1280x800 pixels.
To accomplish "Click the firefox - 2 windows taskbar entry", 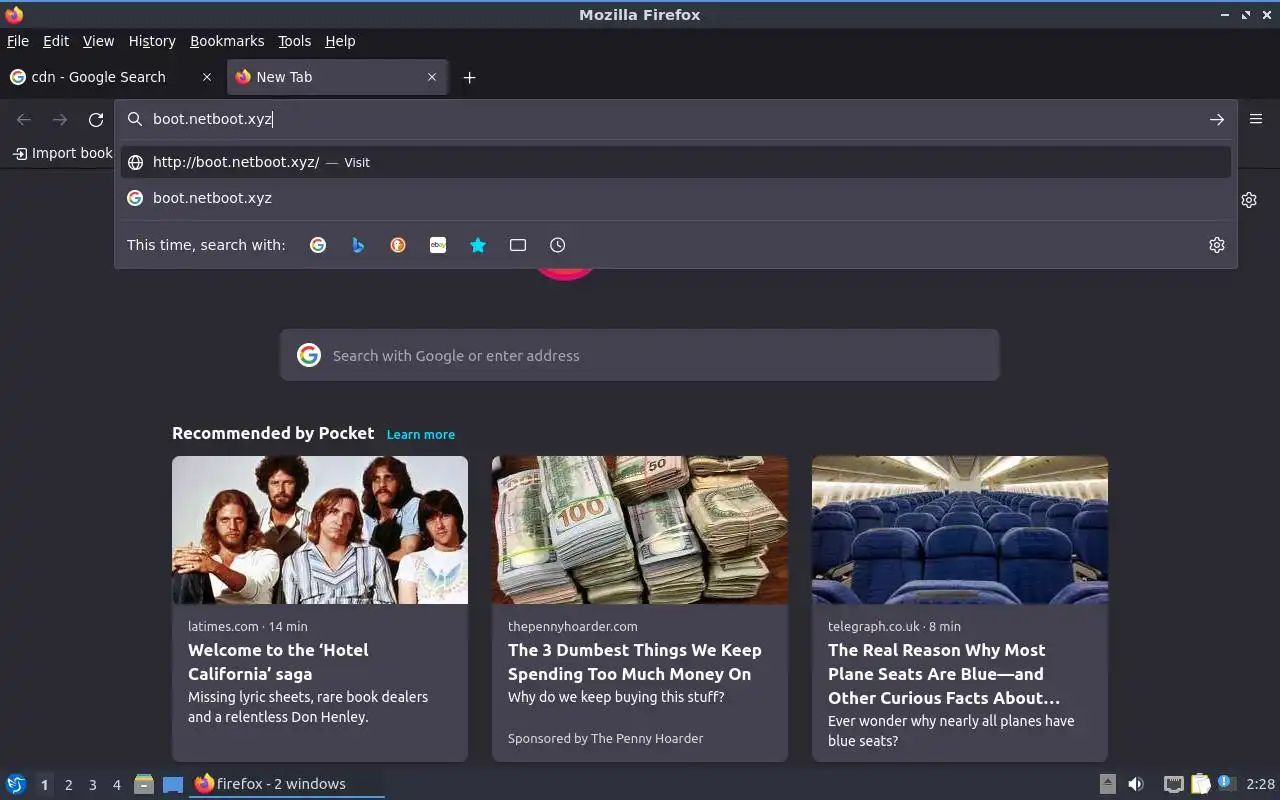I will pos(287,784).
